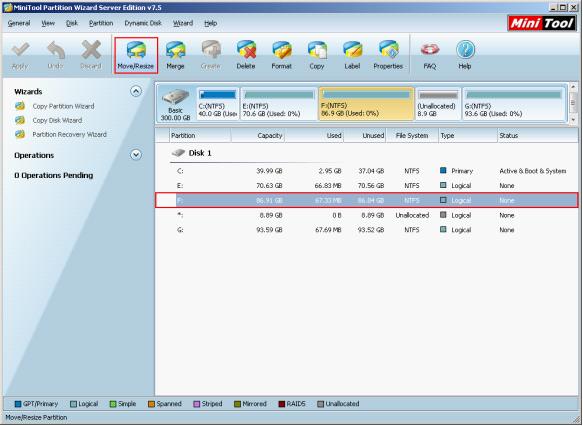Click the Partition Recovery Wizard icon
Viewport: 583px width, 426px height.
tap(20, 134)
